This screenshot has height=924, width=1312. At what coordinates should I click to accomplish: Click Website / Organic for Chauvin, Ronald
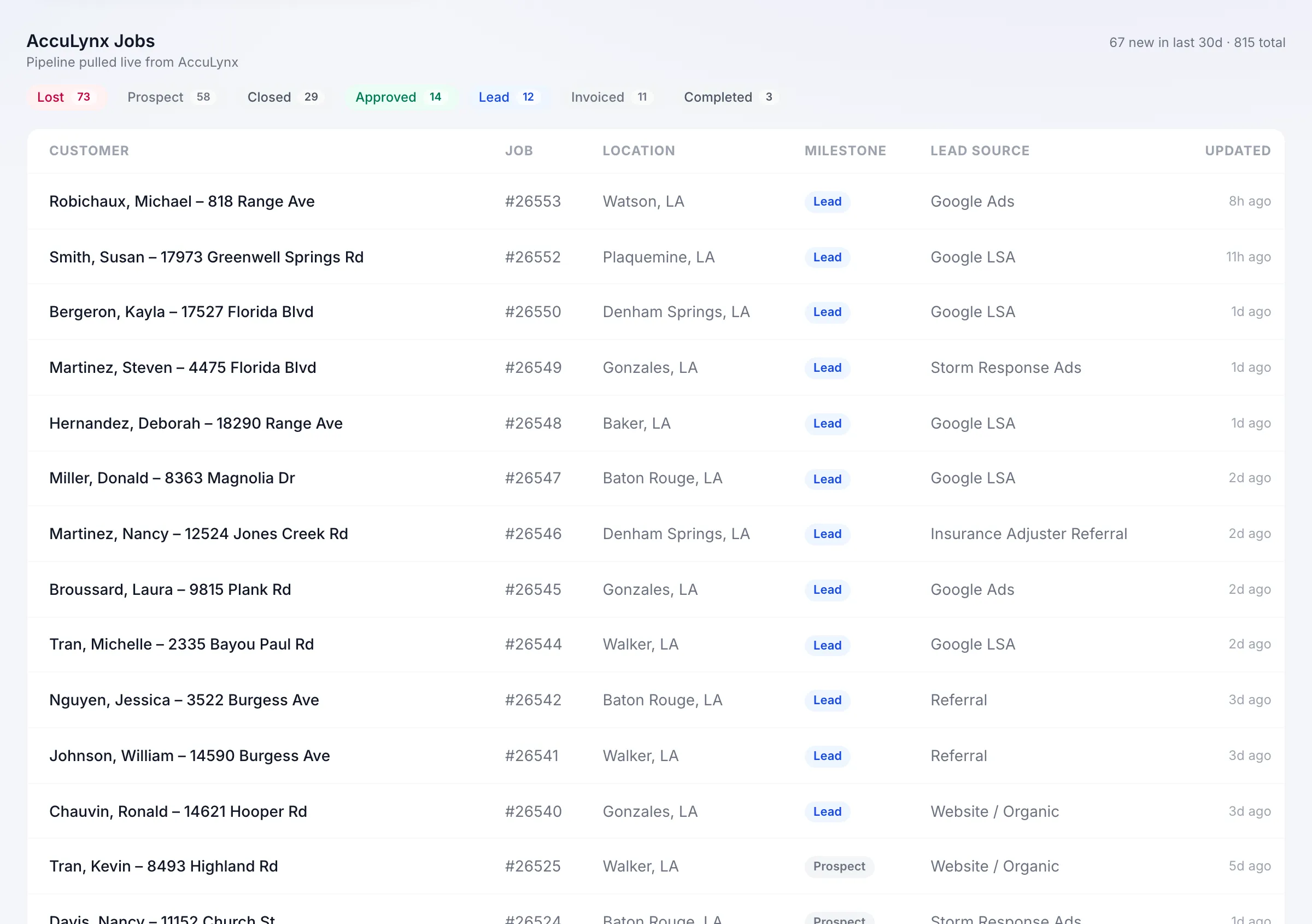pyautogui.click(x=995, y=811)
